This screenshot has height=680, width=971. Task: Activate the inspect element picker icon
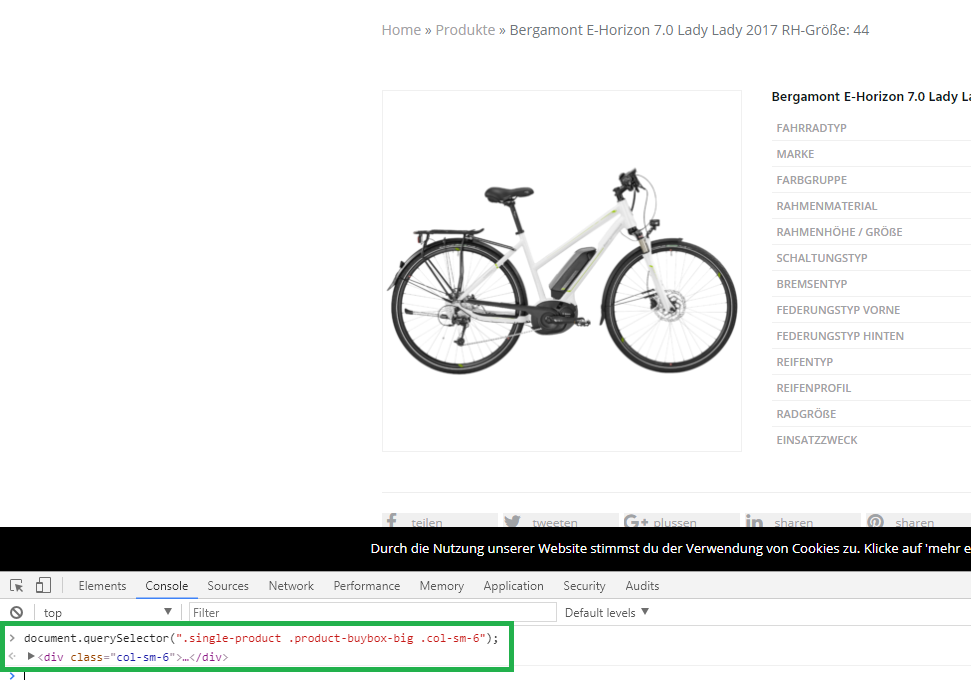[x=17, y=585]
